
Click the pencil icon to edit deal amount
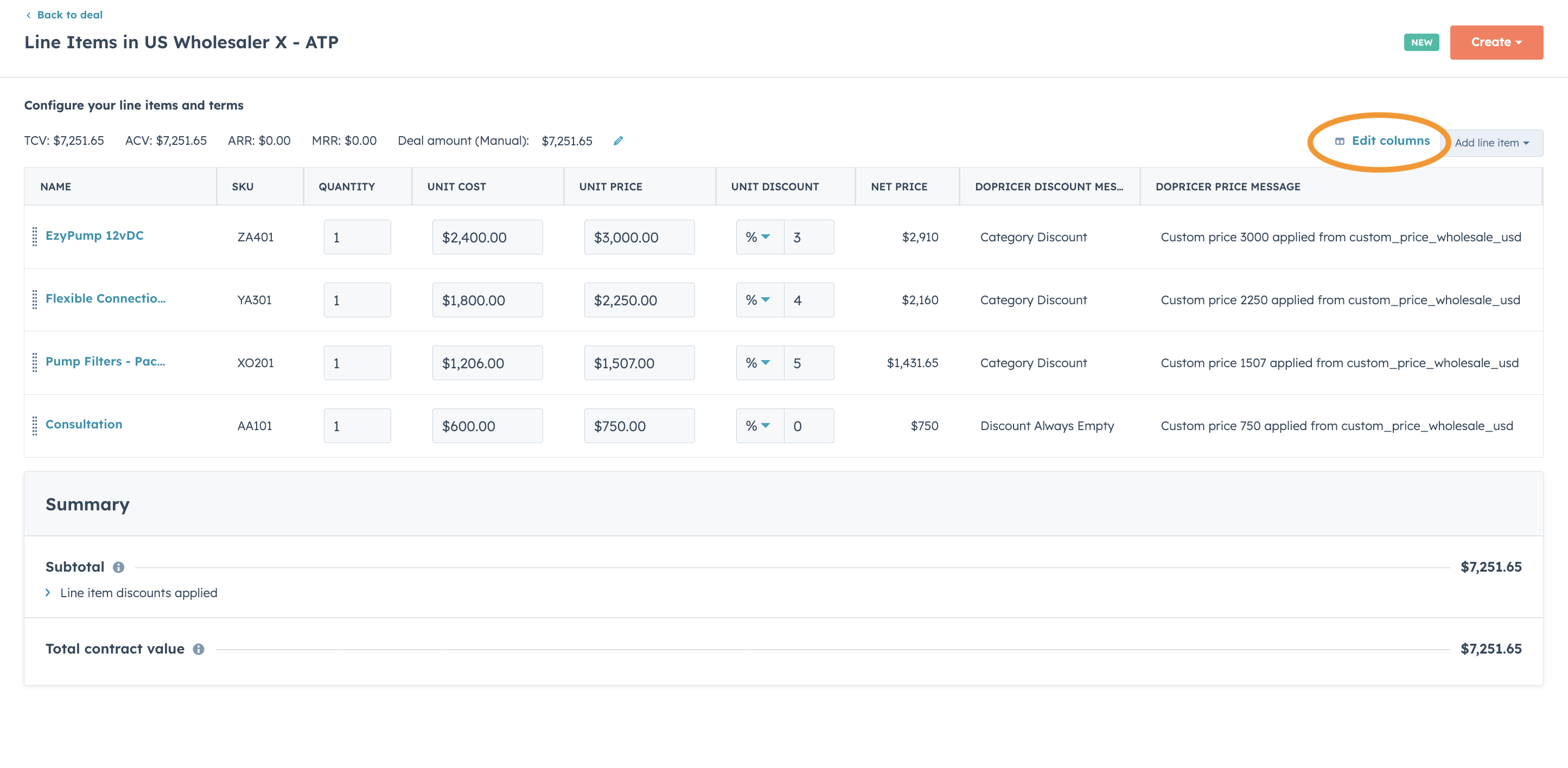[618, 140]
